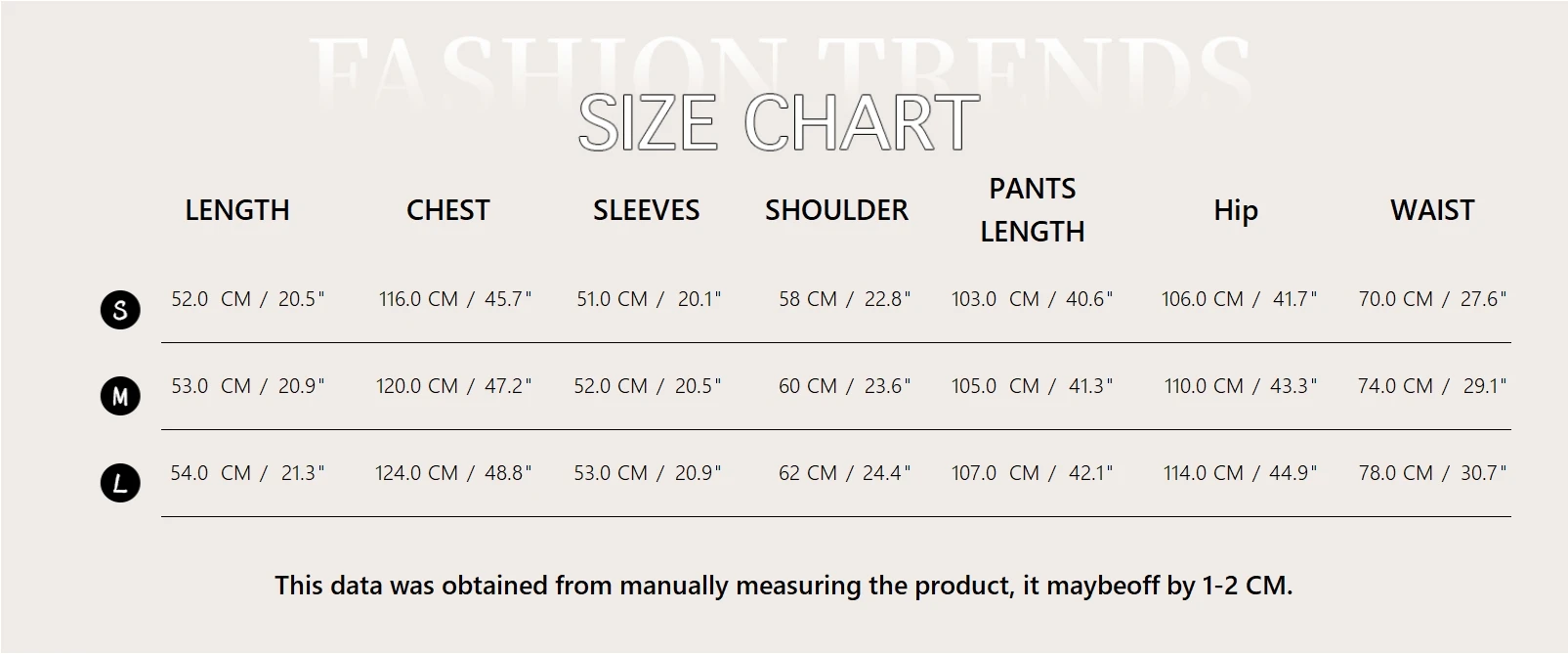Click the black M size badge
The width and height of the screenshot is (1568, 654).
click(120, 396)
